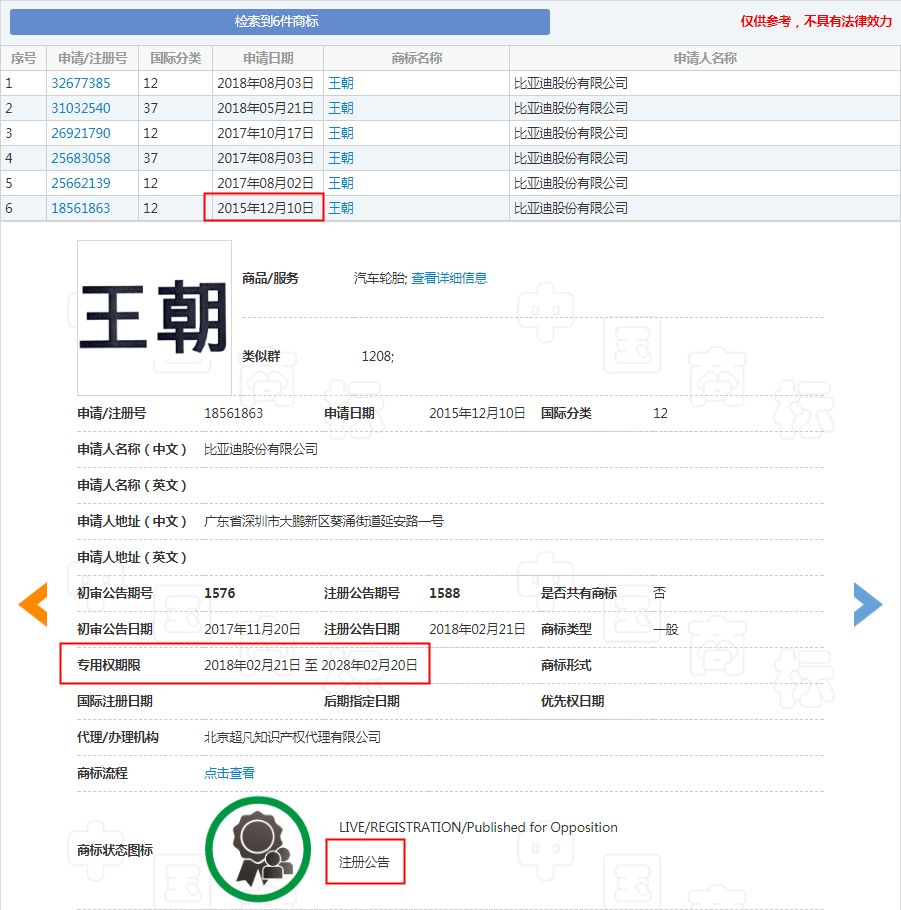Screen dimensions: 901x910
Task: Click 王朝 trademark name in row 2
Action: pyautogui.click(x=341, y=108)
